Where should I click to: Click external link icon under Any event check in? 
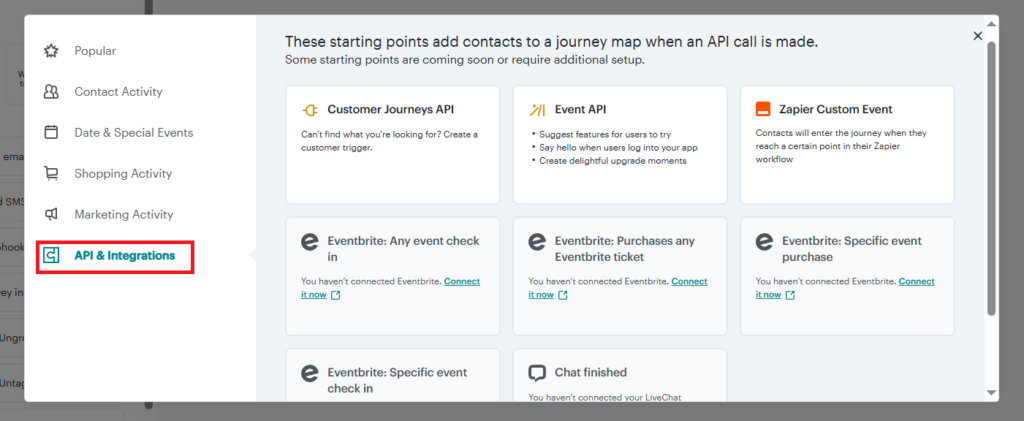[336, 295]
